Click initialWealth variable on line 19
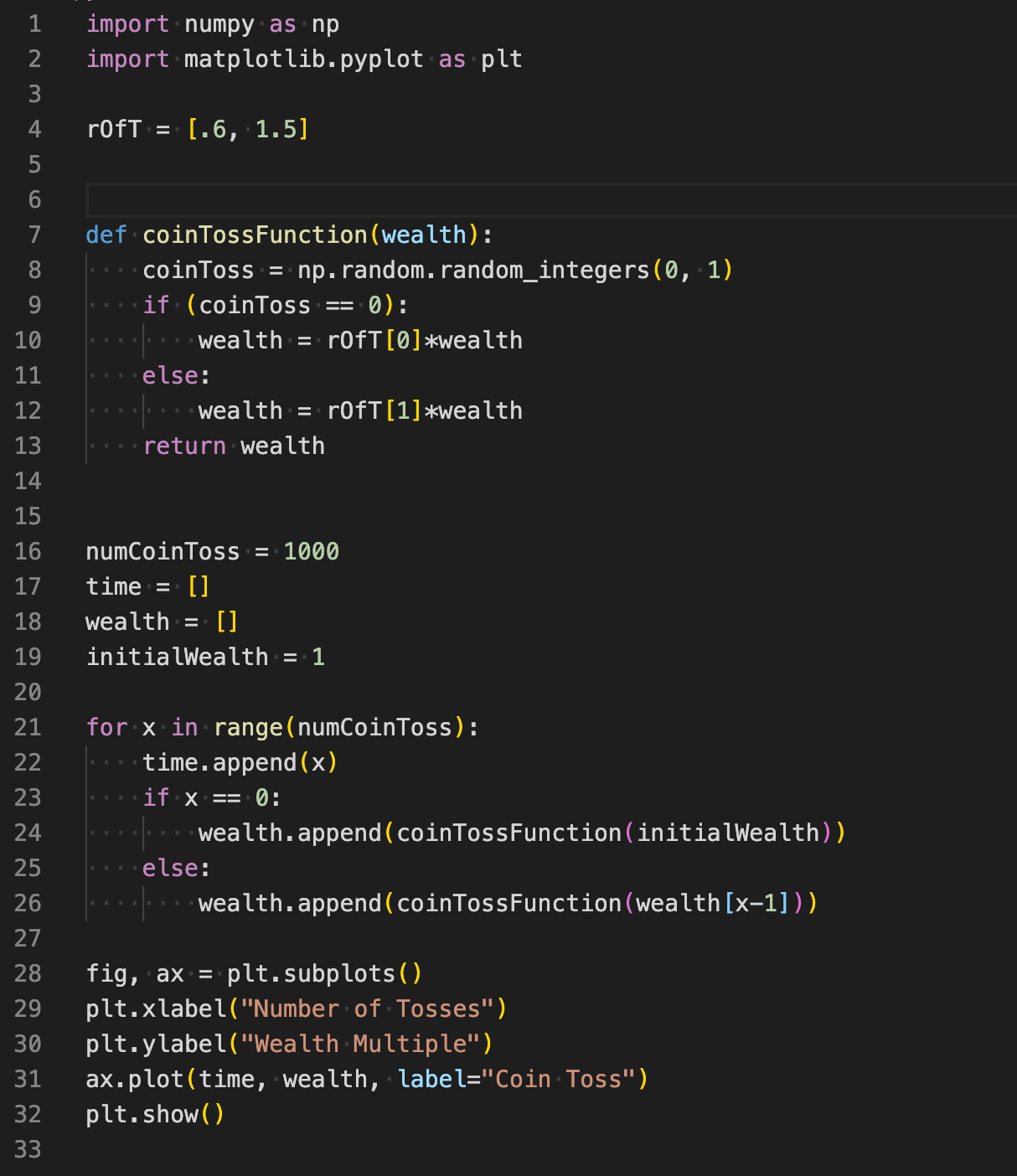 click(x=178, y=658)
